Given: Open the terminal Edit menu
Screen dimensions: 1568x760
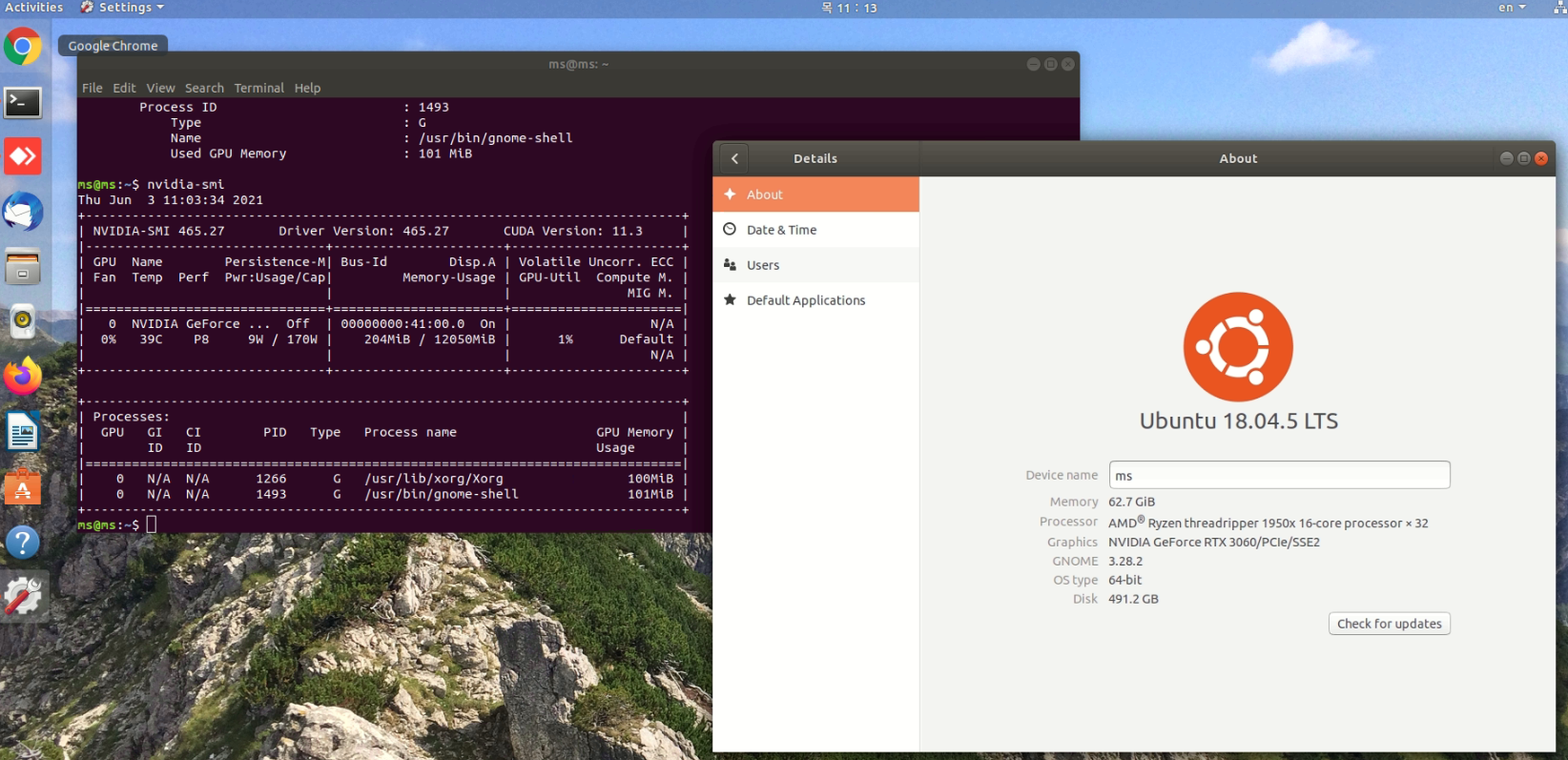Looking at the screenshot, I should [124, 88].
